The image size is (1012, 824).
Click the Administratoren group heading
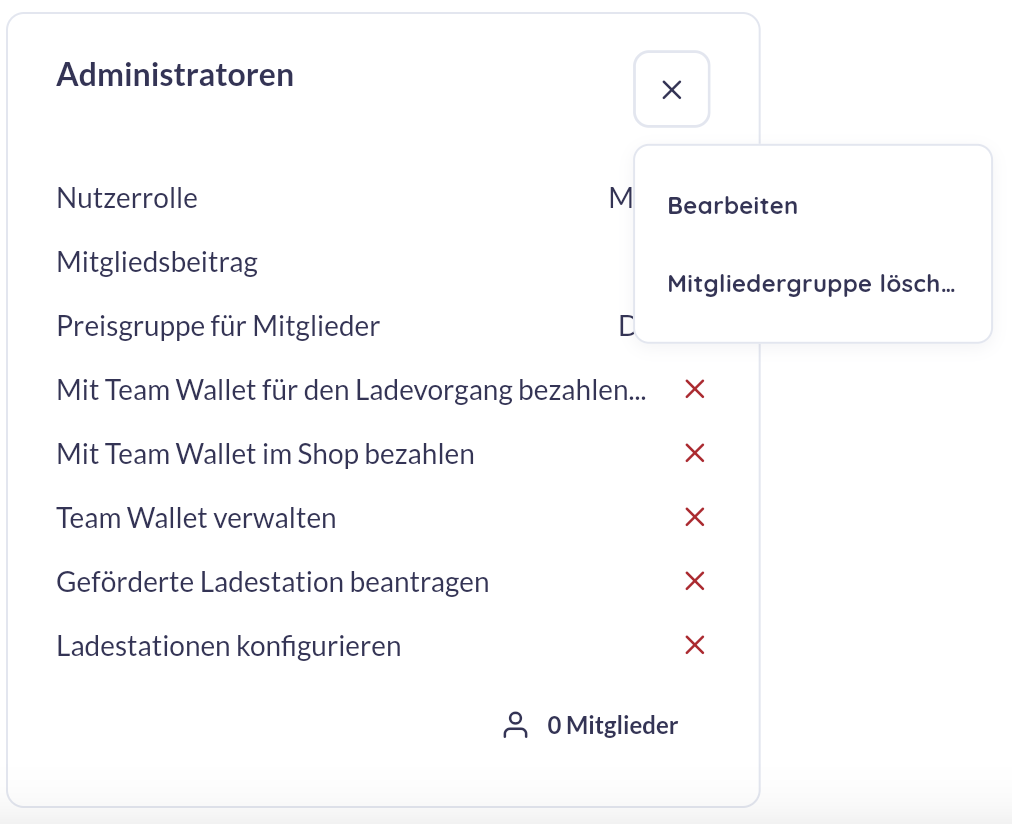[175, 75]
